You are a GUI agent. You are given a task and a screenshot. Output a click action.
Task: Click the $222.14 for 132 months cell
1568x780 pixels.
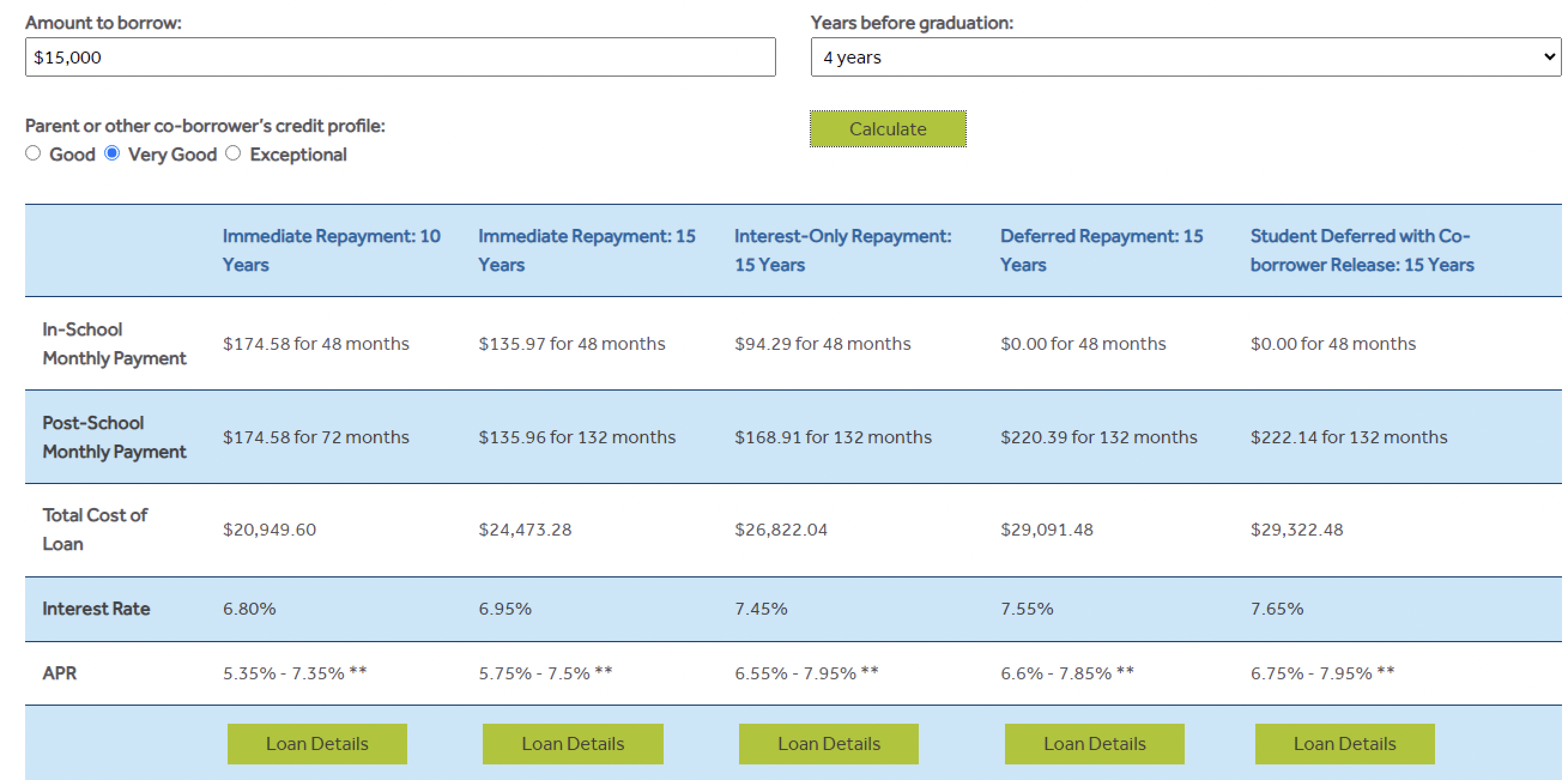(x=1349, y=437)
